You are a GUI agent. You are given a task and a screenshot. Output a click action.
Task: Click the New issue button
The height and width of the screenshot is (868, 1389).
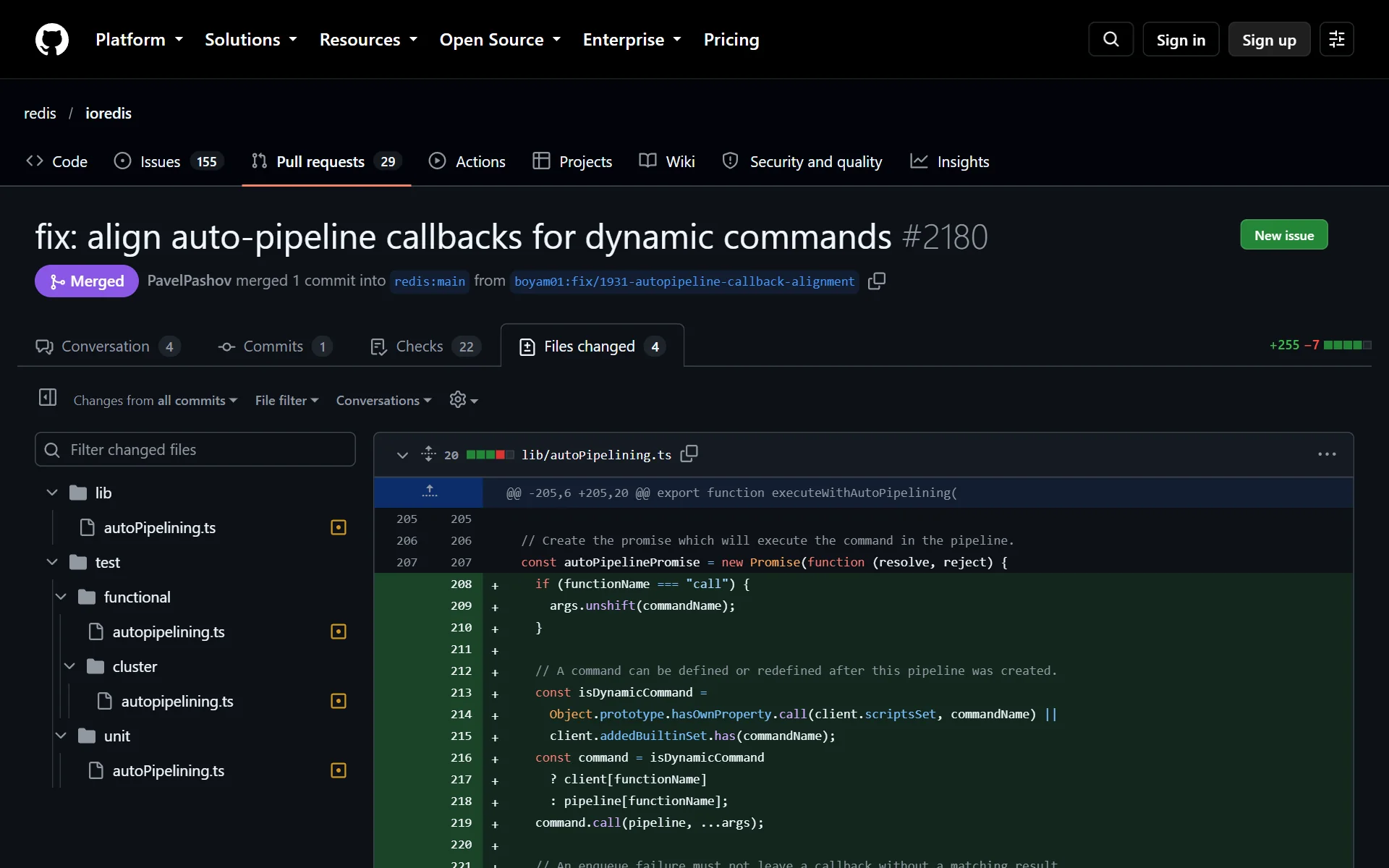(1284, 234)
